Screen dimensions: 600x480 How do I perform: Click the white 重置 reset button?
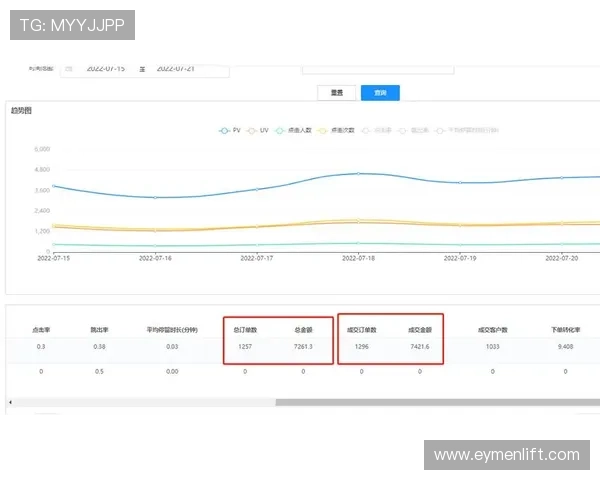click(x=336, y=93)
